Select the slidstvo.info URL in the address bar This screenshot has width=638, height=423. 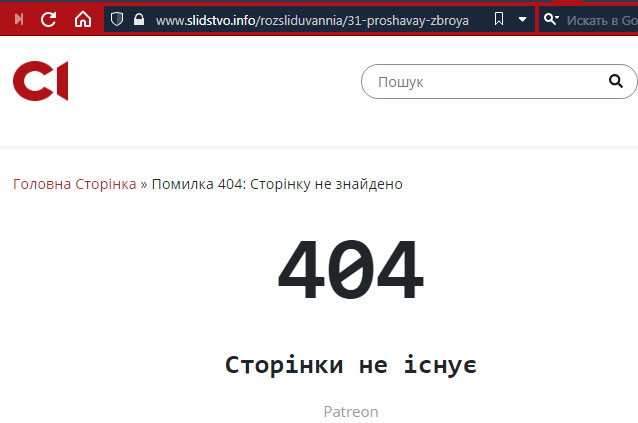click(312, 20)
